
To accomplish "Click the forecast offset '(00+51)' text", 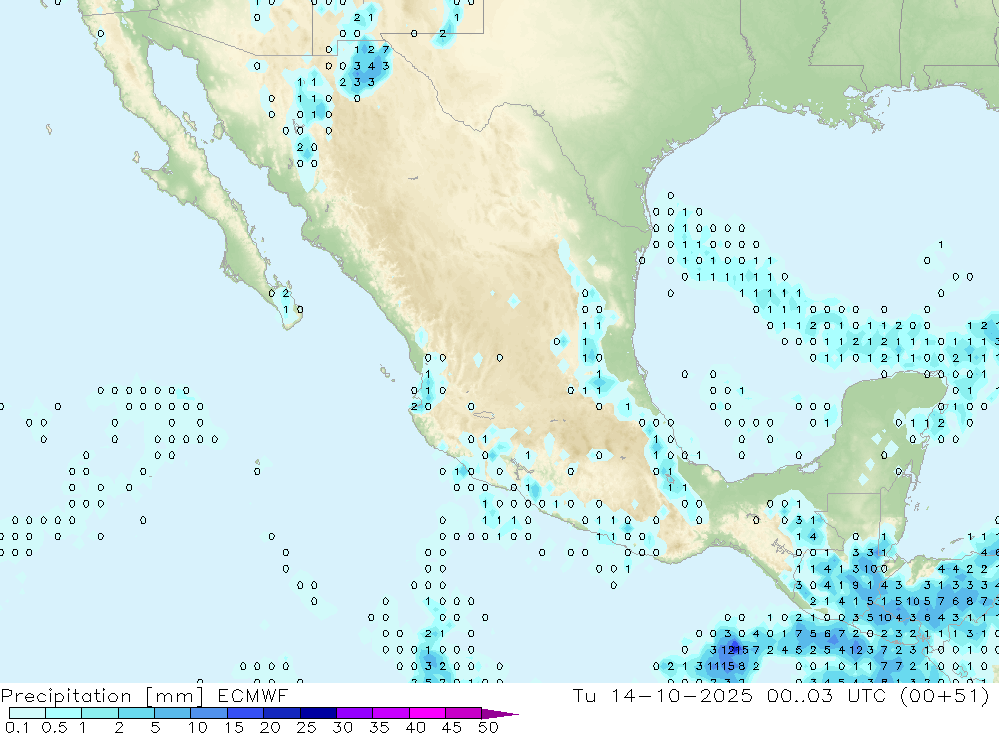I will (945, 695).
